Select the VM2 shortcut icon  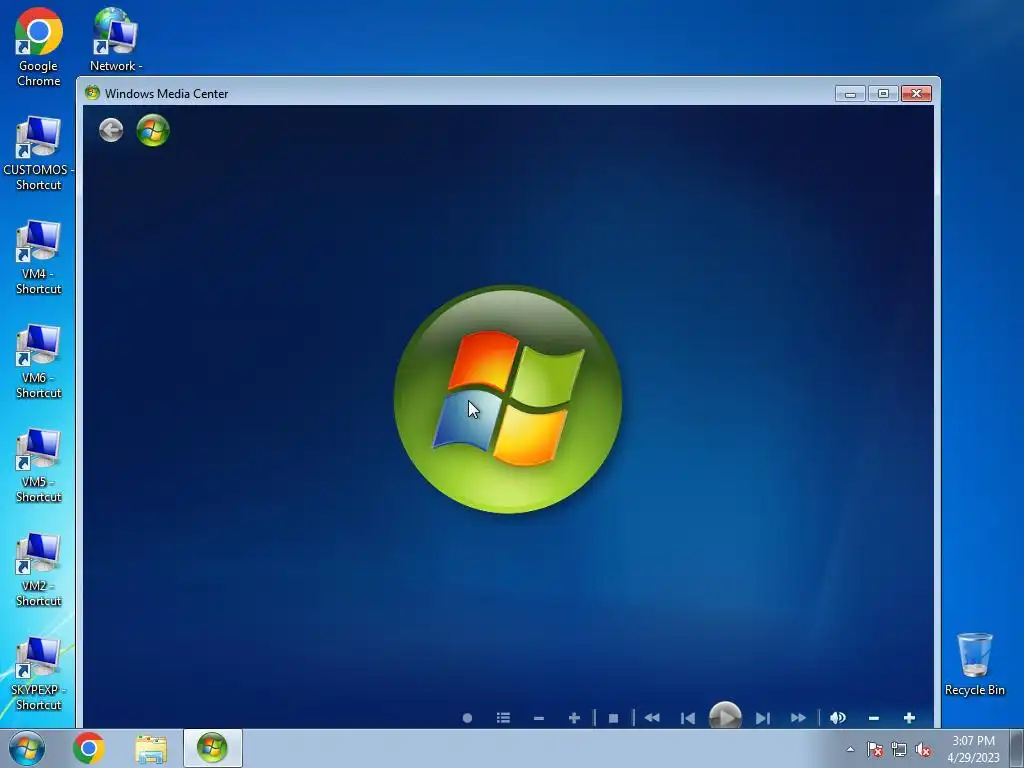tap(39, 569)
